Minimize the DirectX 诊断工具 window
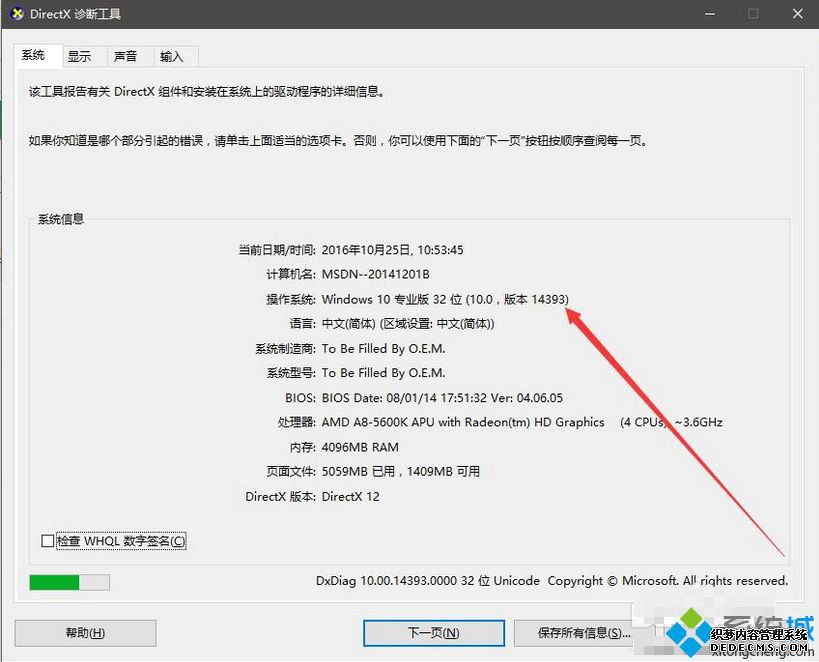The width and height of the screenshot is (819, 662). pos(710,14)
